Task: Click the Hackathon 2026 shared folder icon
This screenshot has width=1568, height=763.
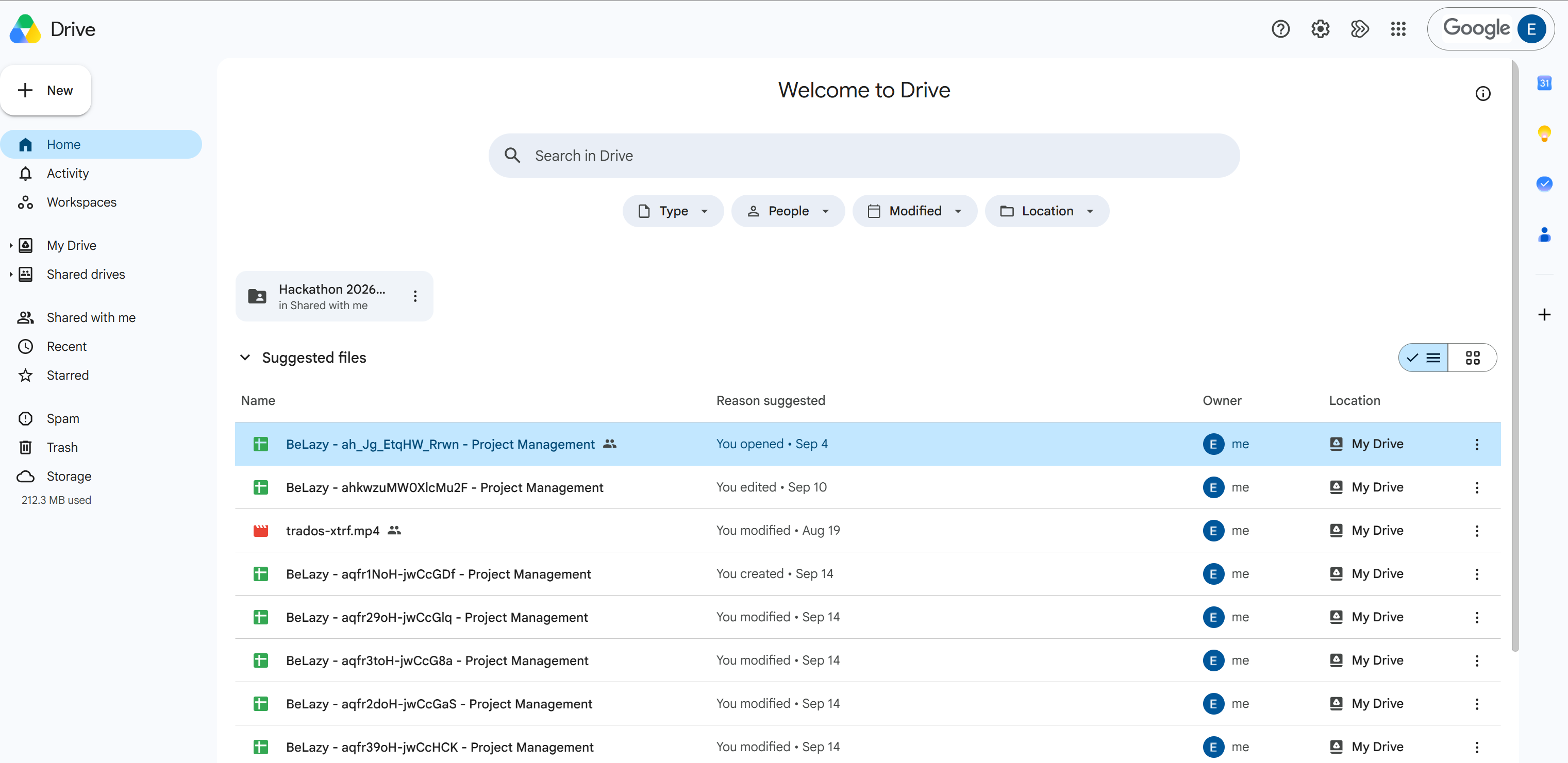Action: click(x=257, y=296)
